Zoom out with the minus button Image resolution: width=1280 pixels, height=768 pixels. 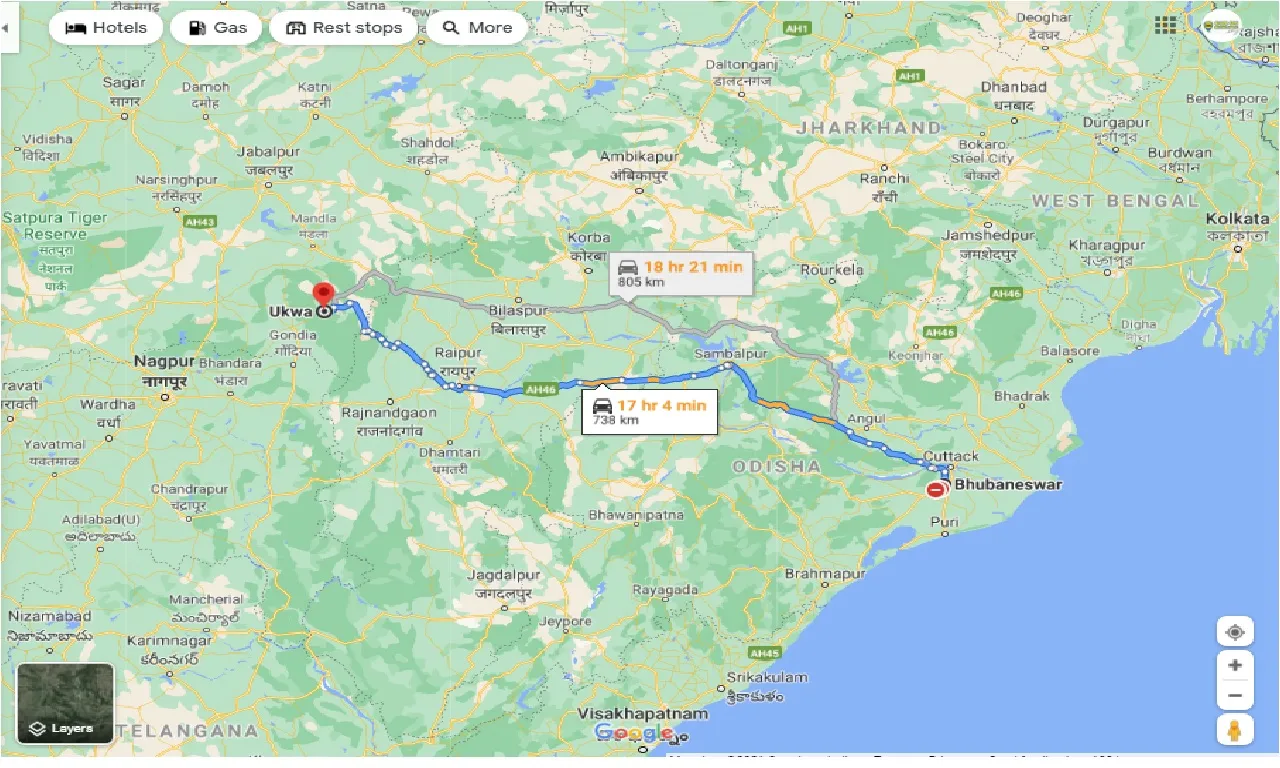pos(1235,696)
